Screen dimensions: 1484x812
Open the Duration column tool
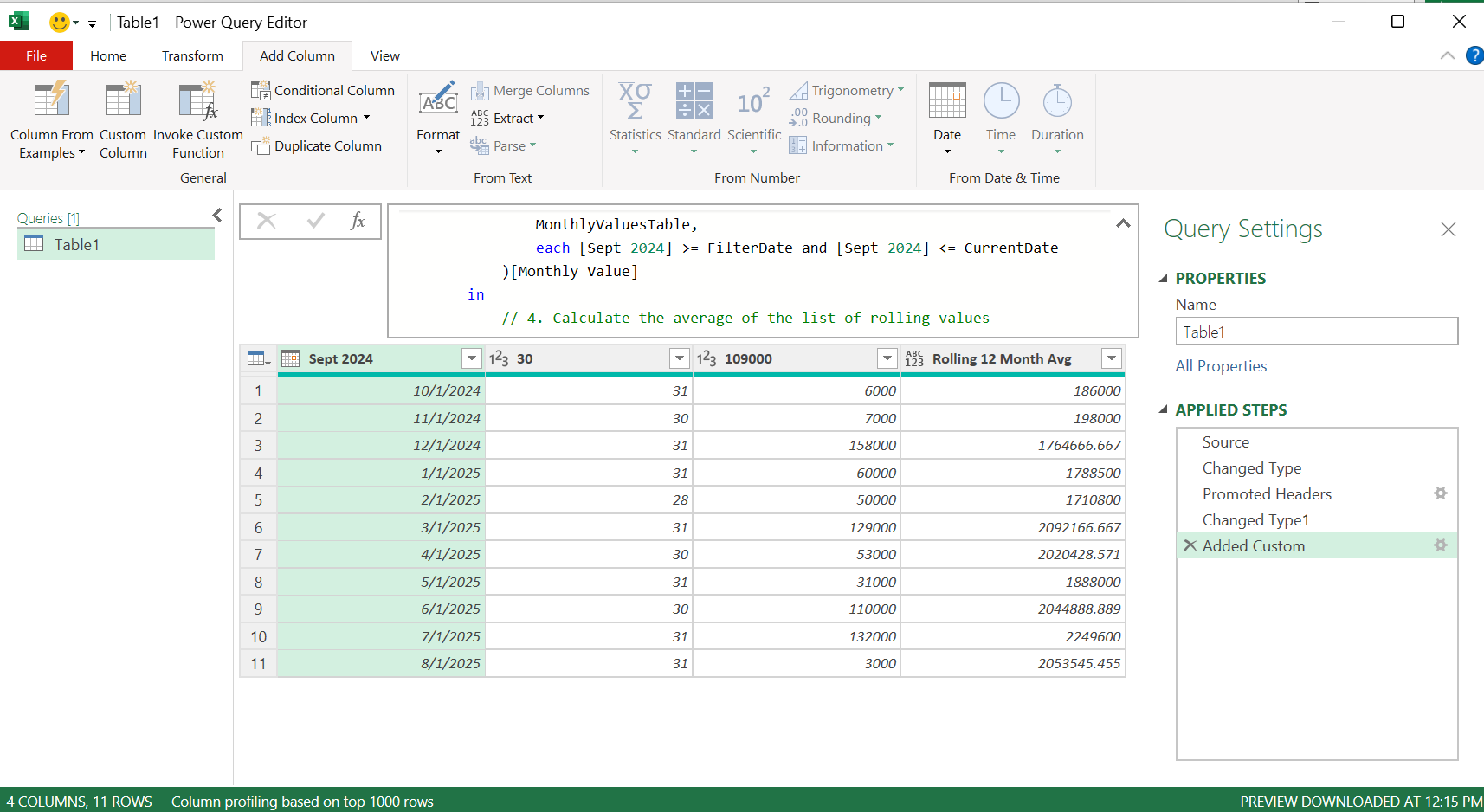tap(1057, 119)
